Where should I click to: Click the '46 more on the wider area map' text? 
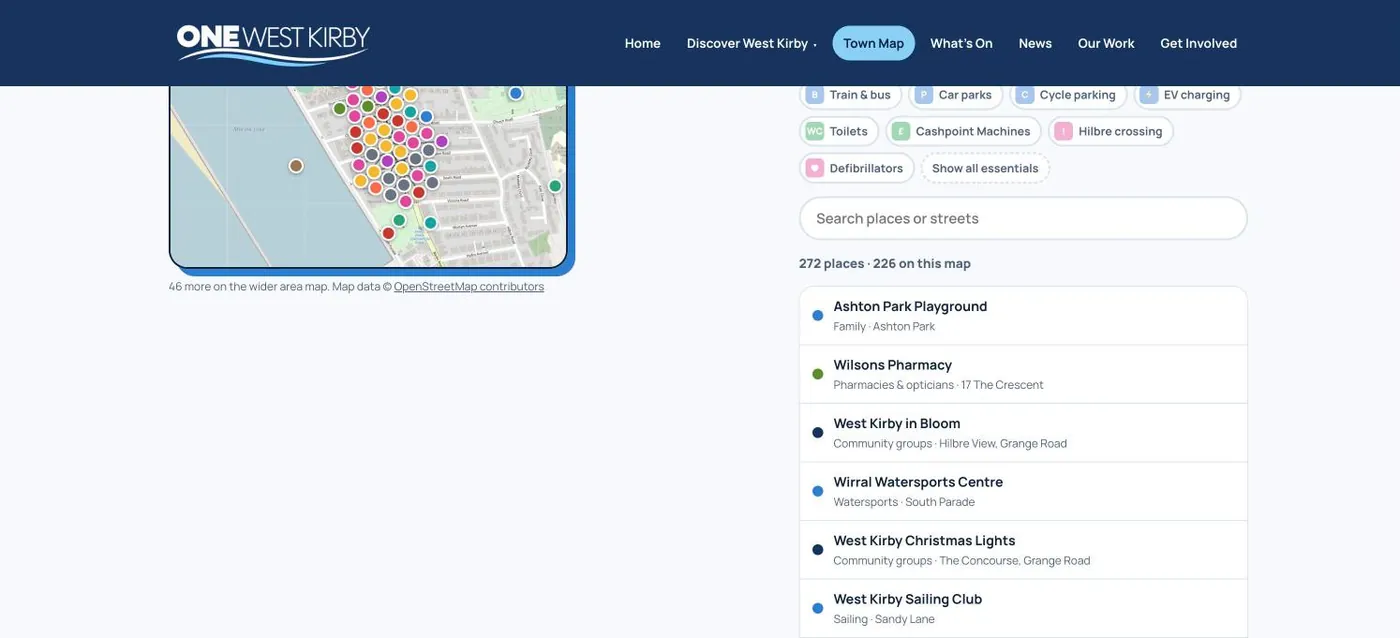[x=248, y=286]
